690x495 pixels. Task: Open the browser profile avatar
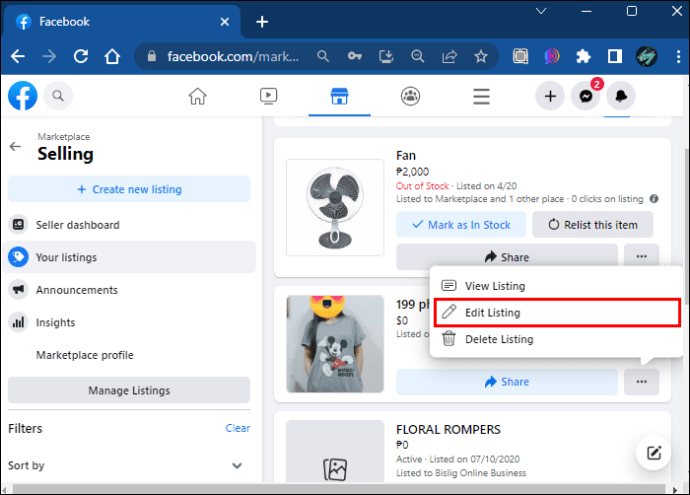[x=646, y=56]
